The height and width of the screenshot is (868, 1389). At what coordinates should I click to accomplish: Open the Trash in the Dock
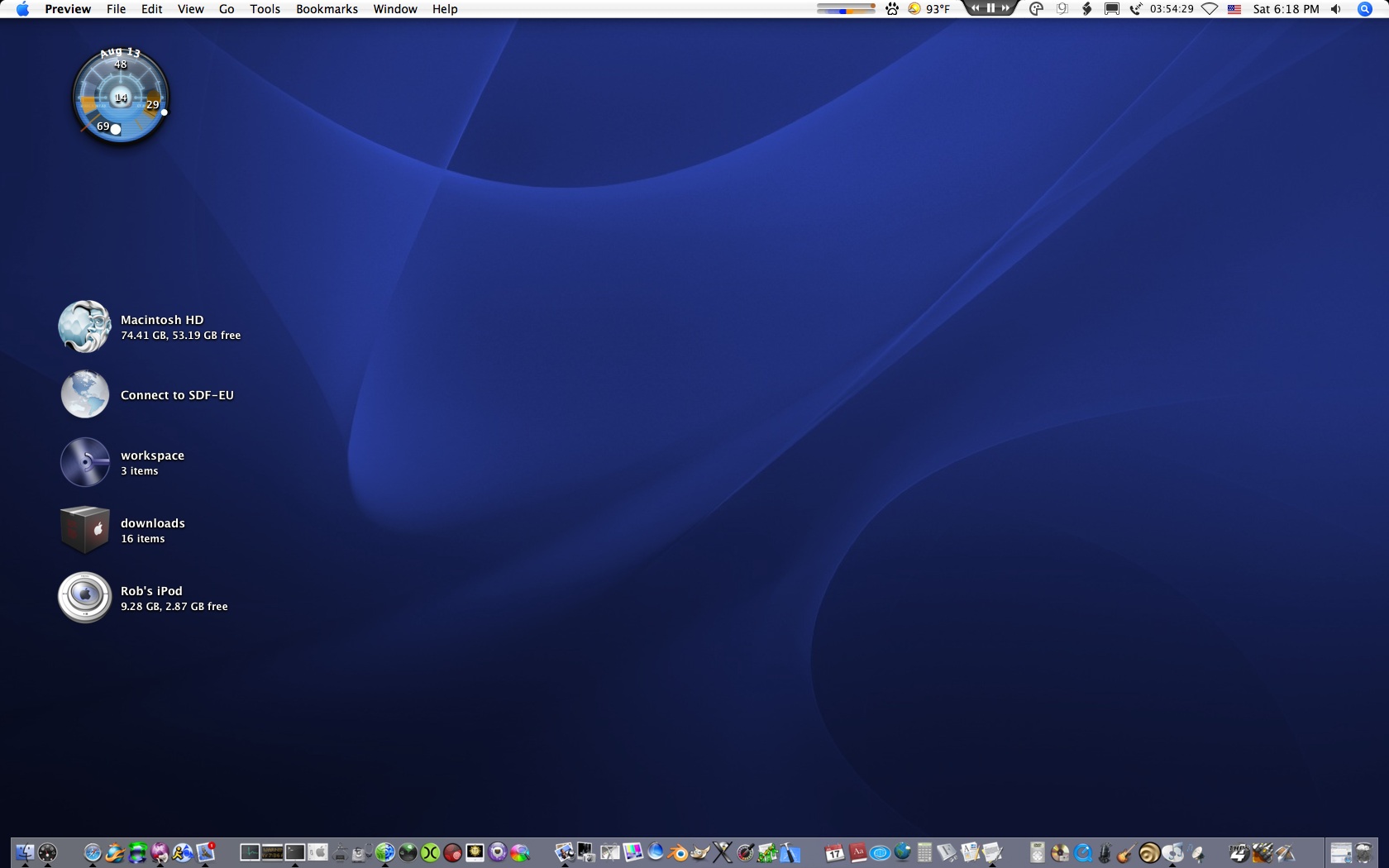point(1364,852)
